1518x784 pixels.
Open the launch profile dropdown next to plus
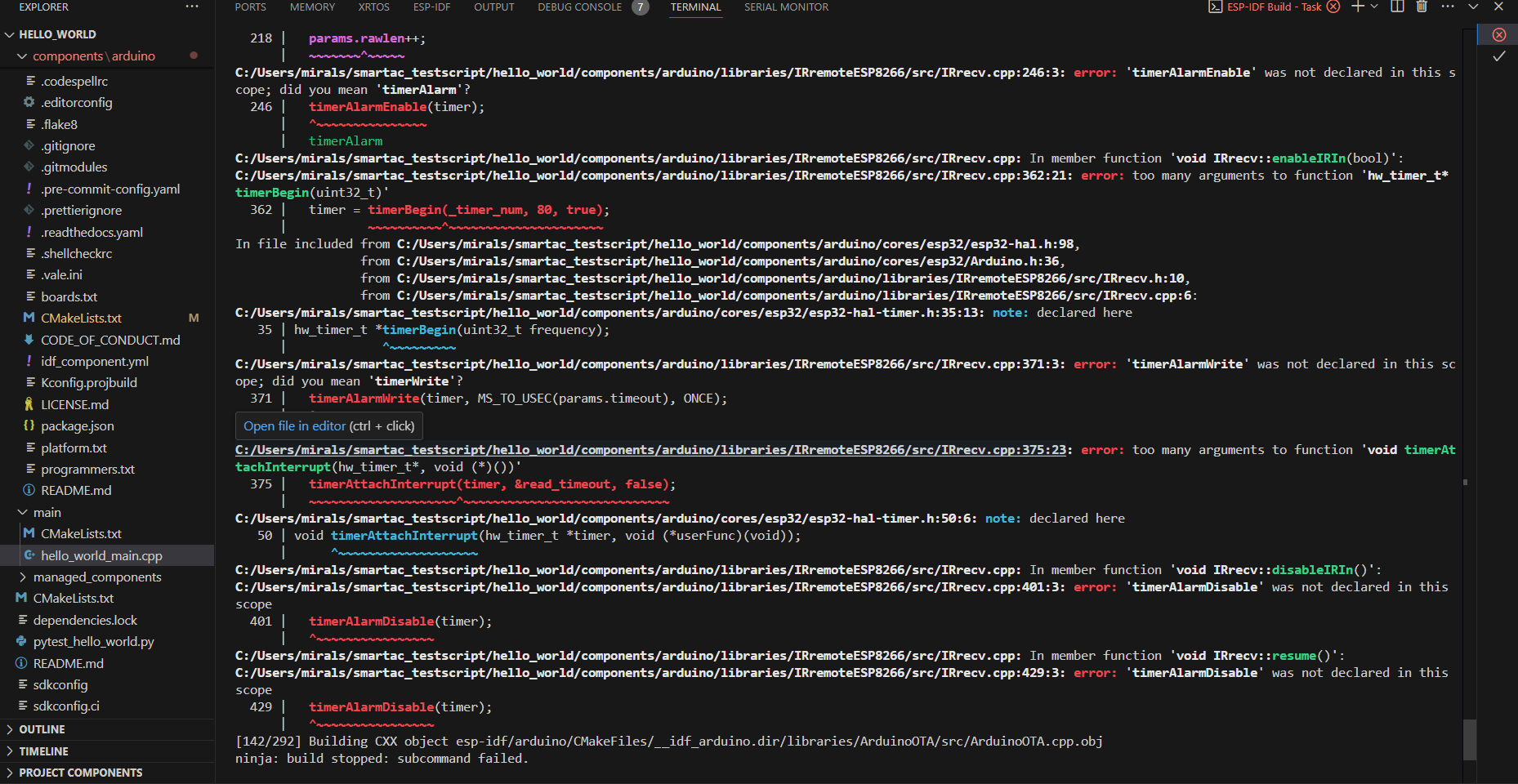[1374, 7]
